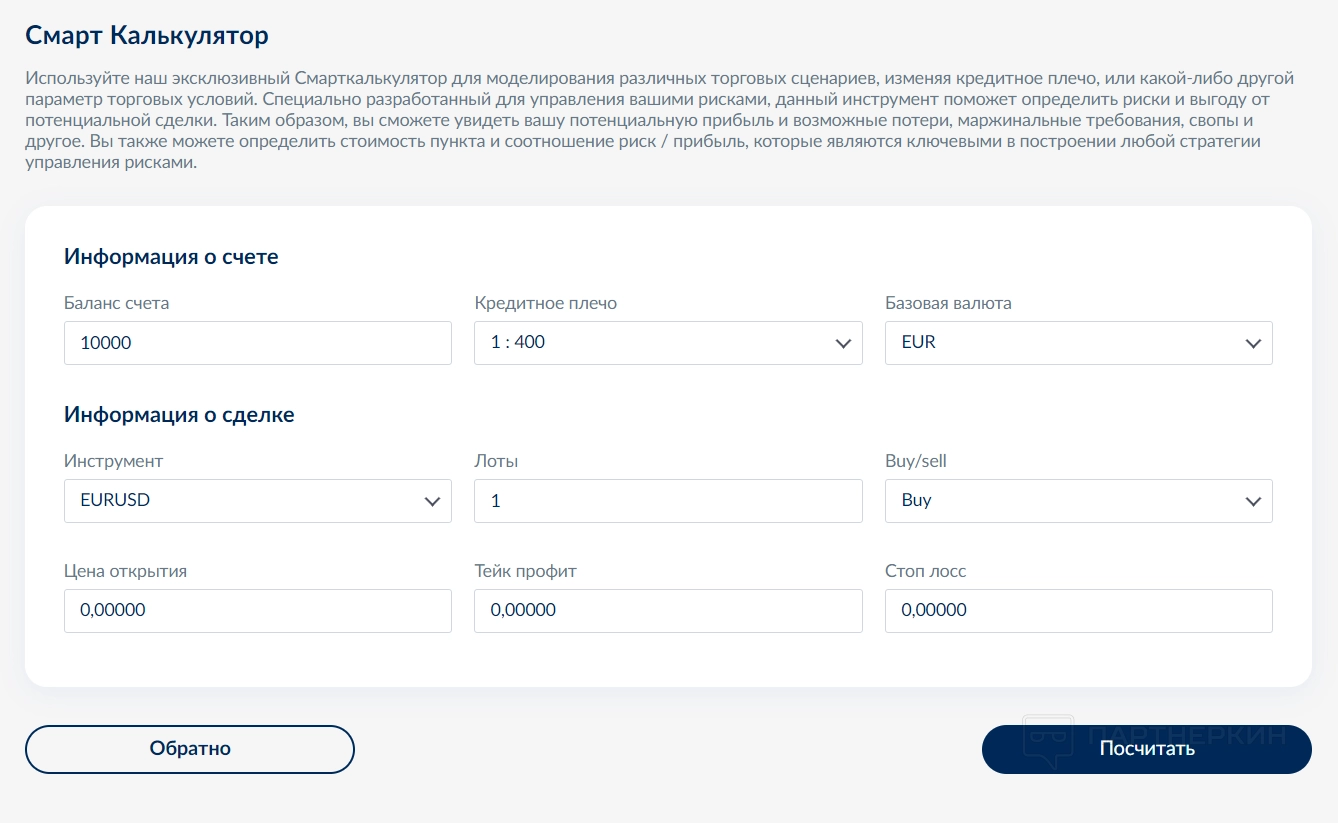Click the Смарт Калькулятор page heading

tap(147, 37)
